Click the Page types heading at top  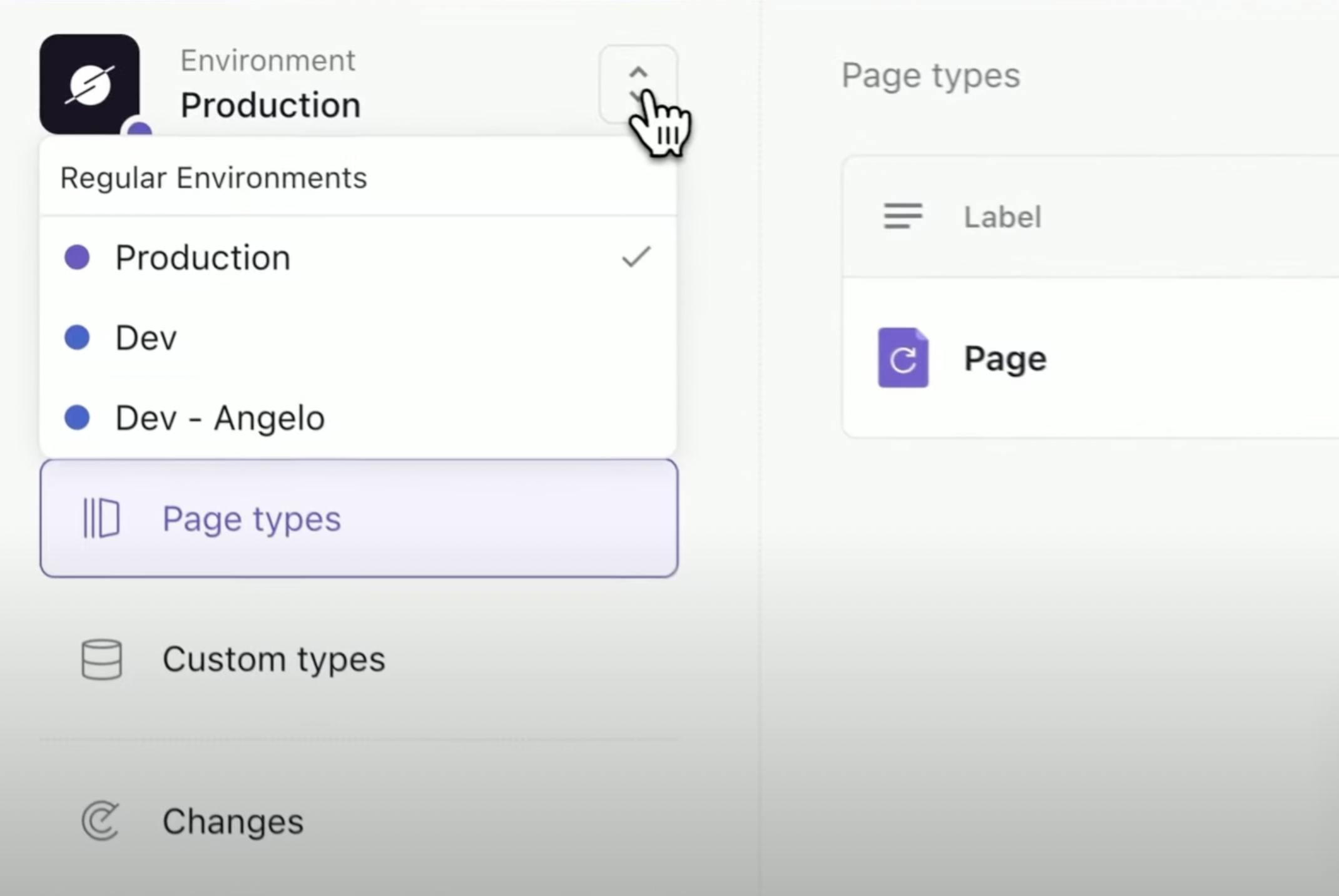(x=930, y=76)
